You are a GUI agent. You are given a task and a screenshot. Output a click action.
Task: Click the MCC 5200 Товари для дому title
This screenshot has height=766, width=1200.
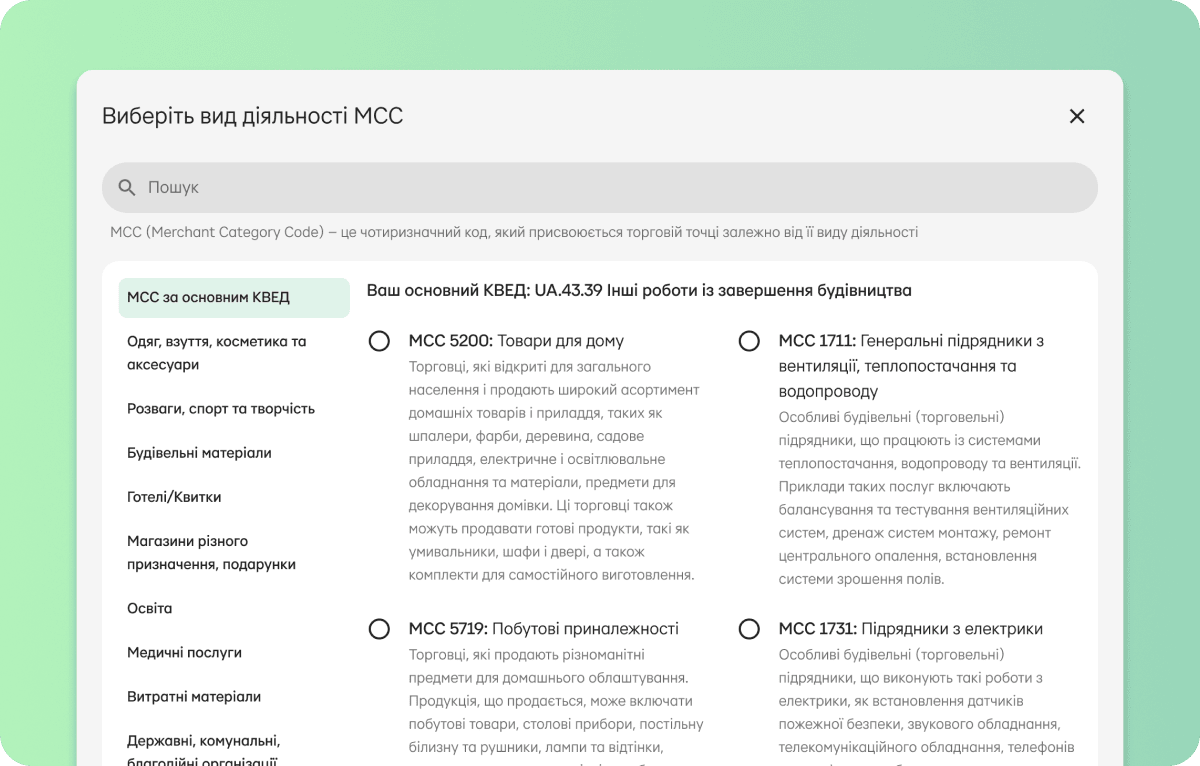[516, 341]
